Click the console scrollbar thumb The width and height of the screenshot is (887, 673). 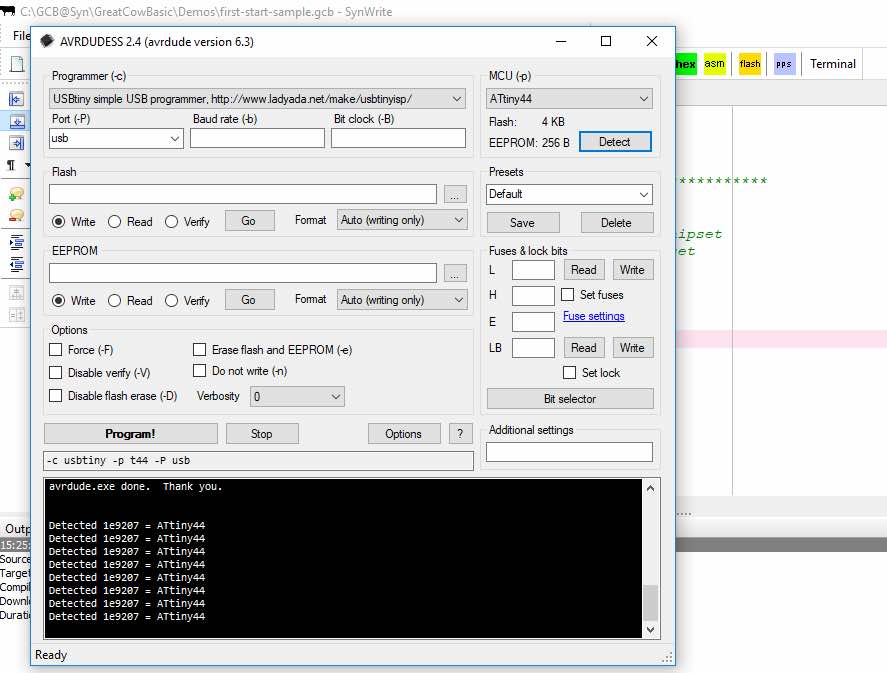point(651,603)
